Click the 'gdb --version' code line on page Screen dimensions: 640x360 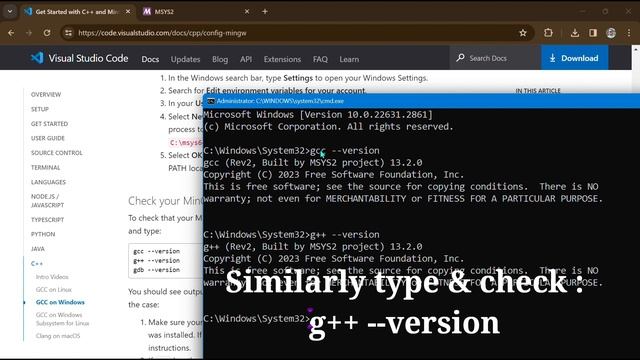tap(156, 270)
